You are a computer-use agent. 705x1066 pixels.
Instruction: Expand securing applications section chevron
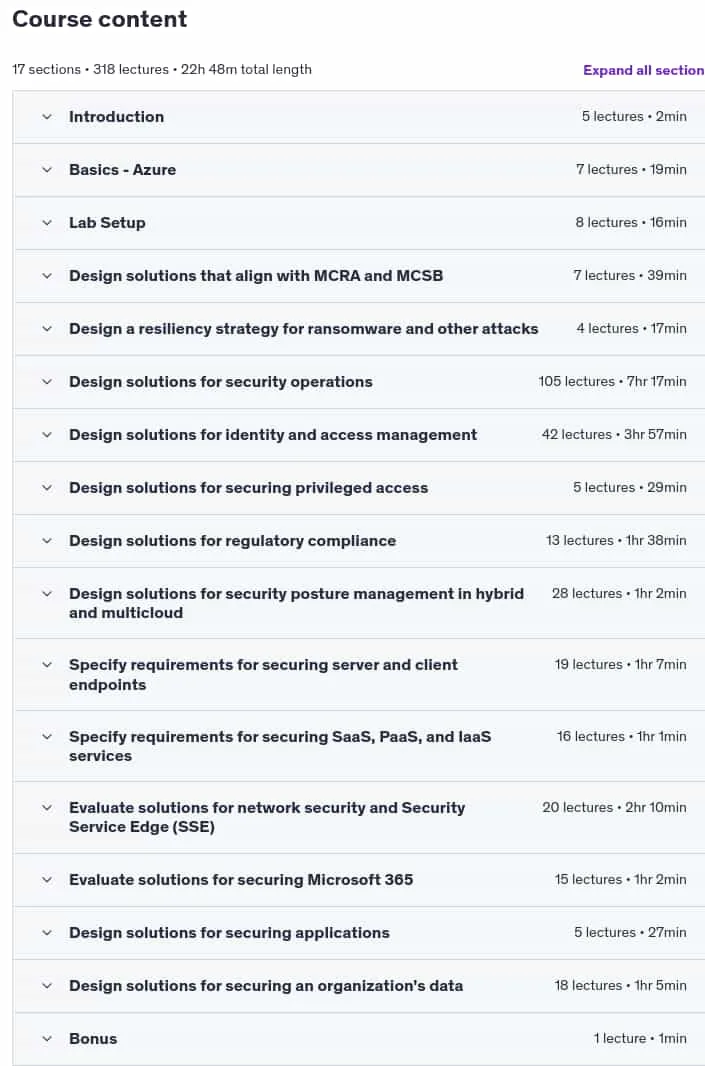point(47,933)
